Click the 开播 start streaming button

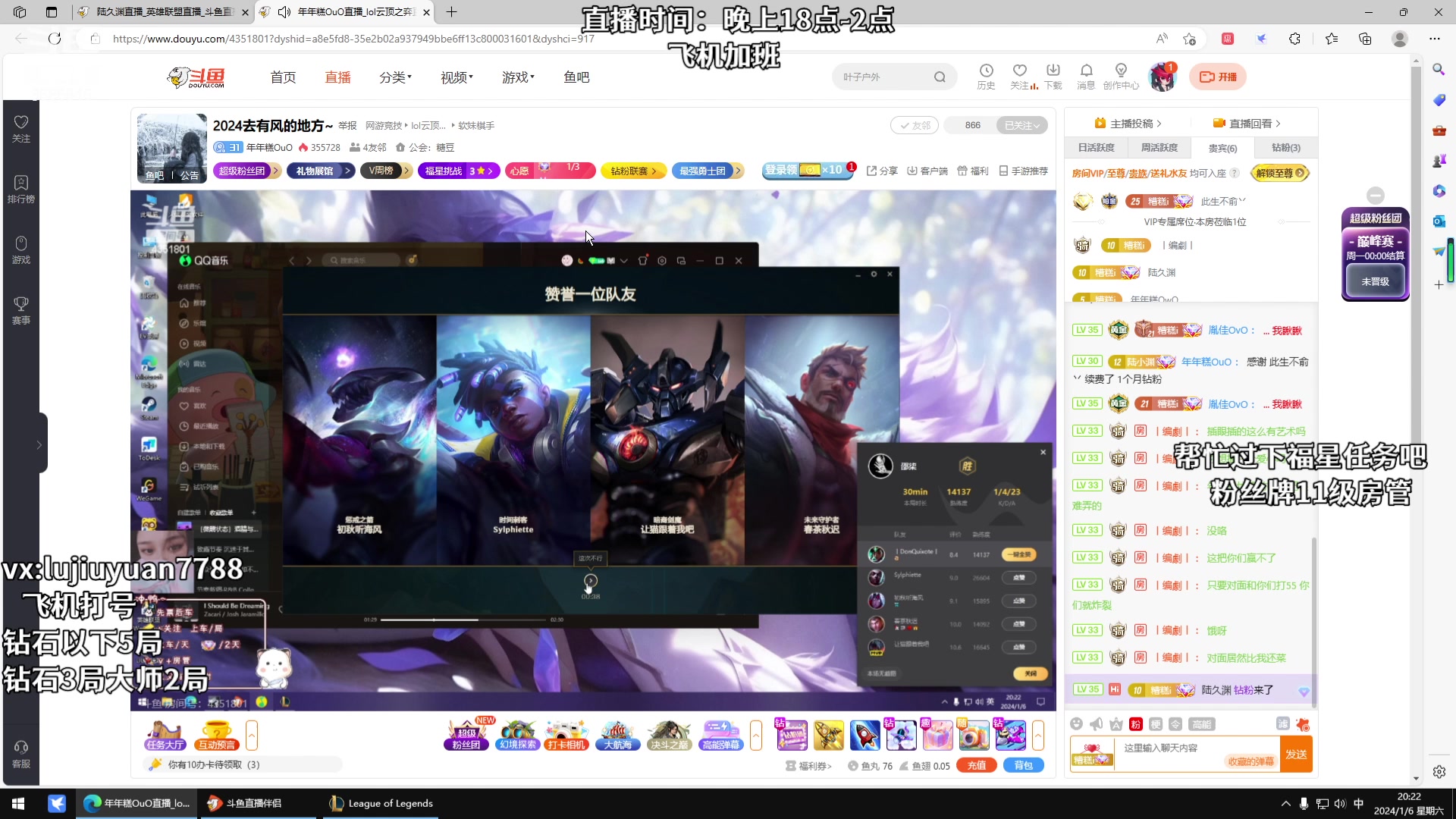click(1218, 77)
